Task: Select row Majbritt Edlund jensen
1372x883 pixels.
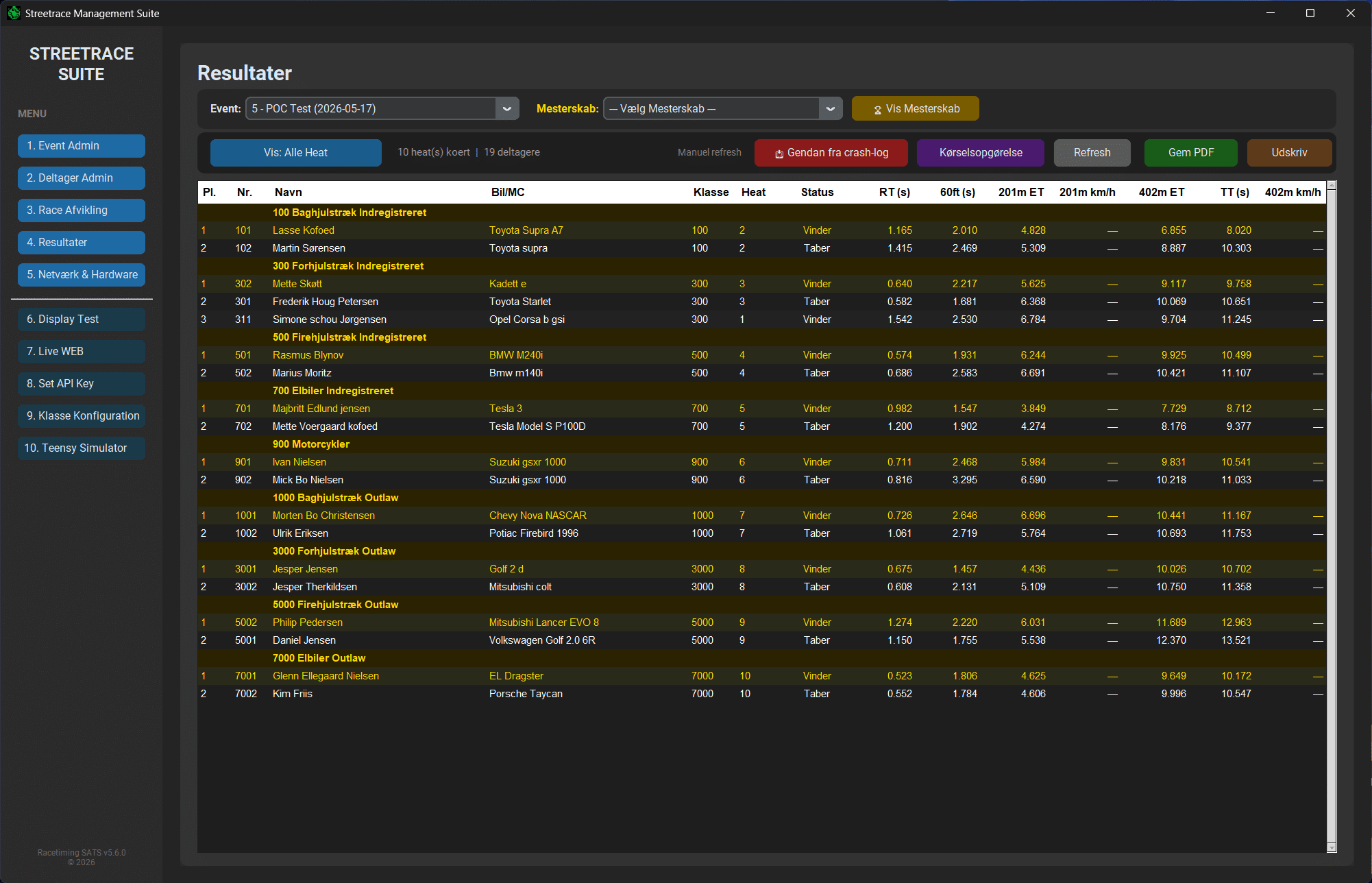Action: click(762, 409)
